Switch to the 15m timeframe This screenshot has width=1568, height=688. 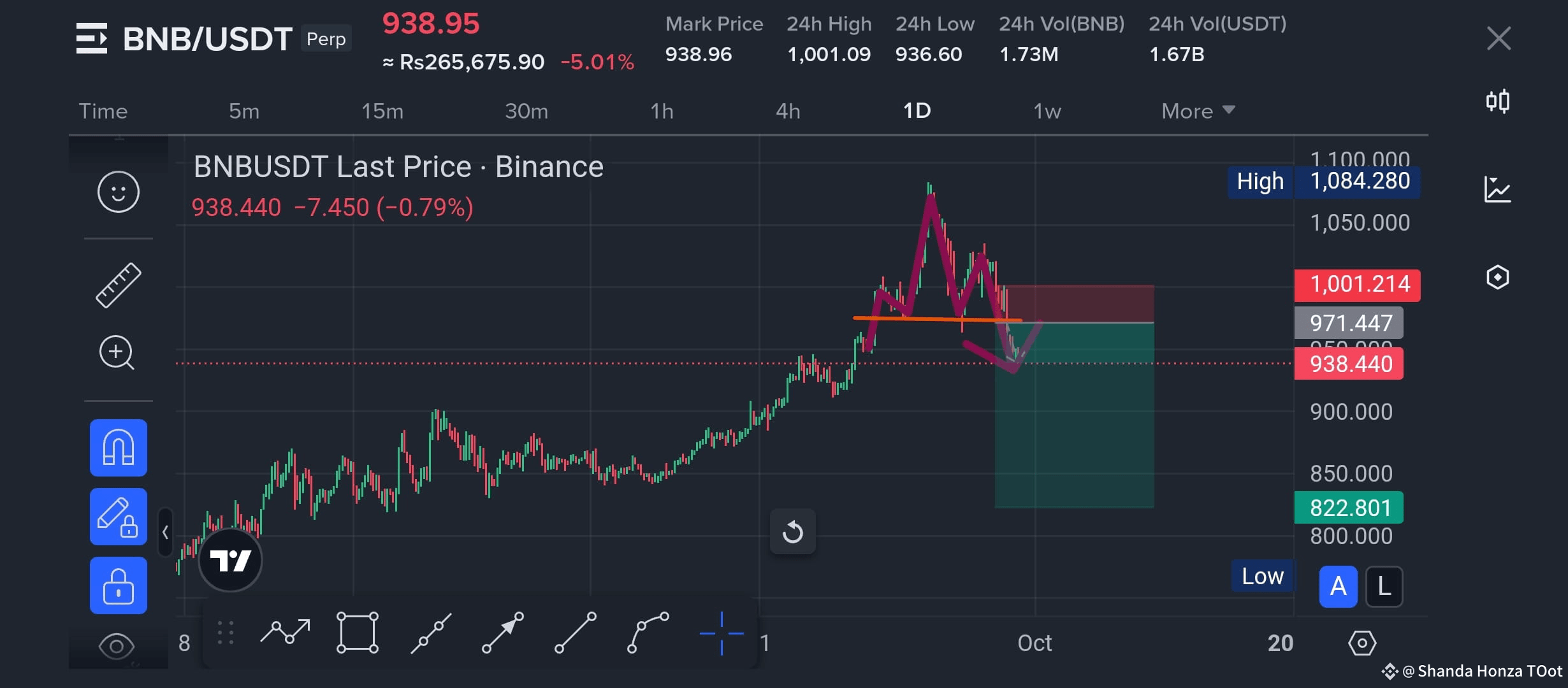pyautogui.click(x=382, y=111)
